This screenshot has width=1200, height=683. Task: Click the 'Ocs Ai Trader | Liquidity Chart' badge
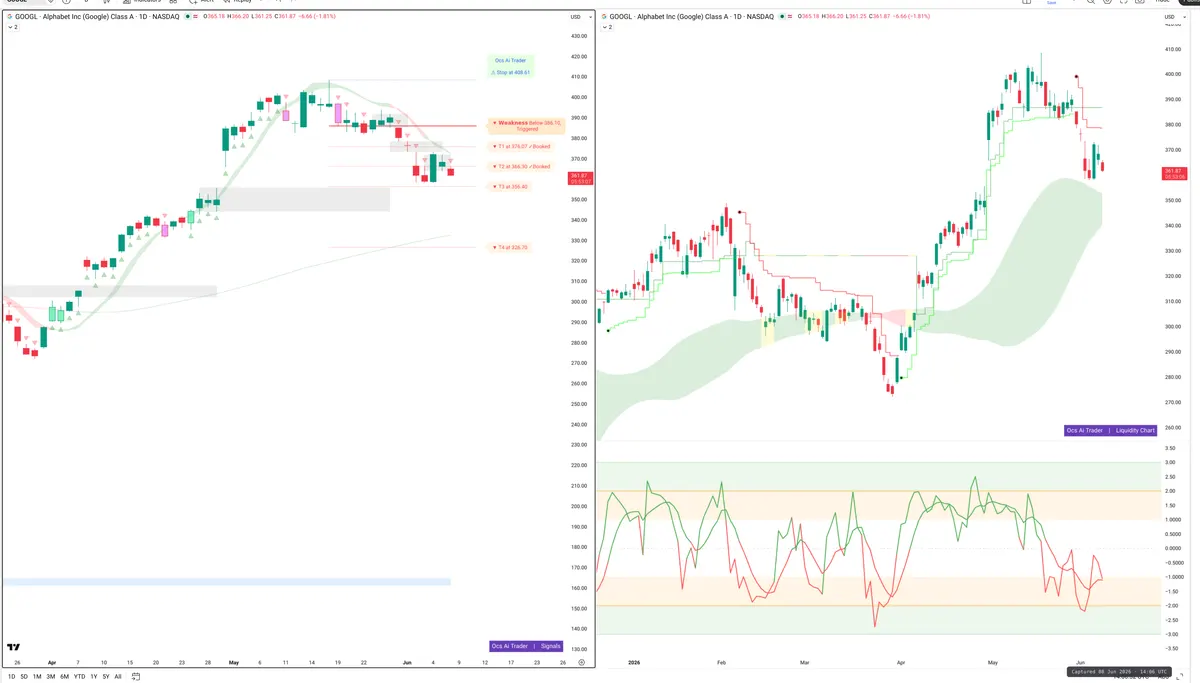1111,430
